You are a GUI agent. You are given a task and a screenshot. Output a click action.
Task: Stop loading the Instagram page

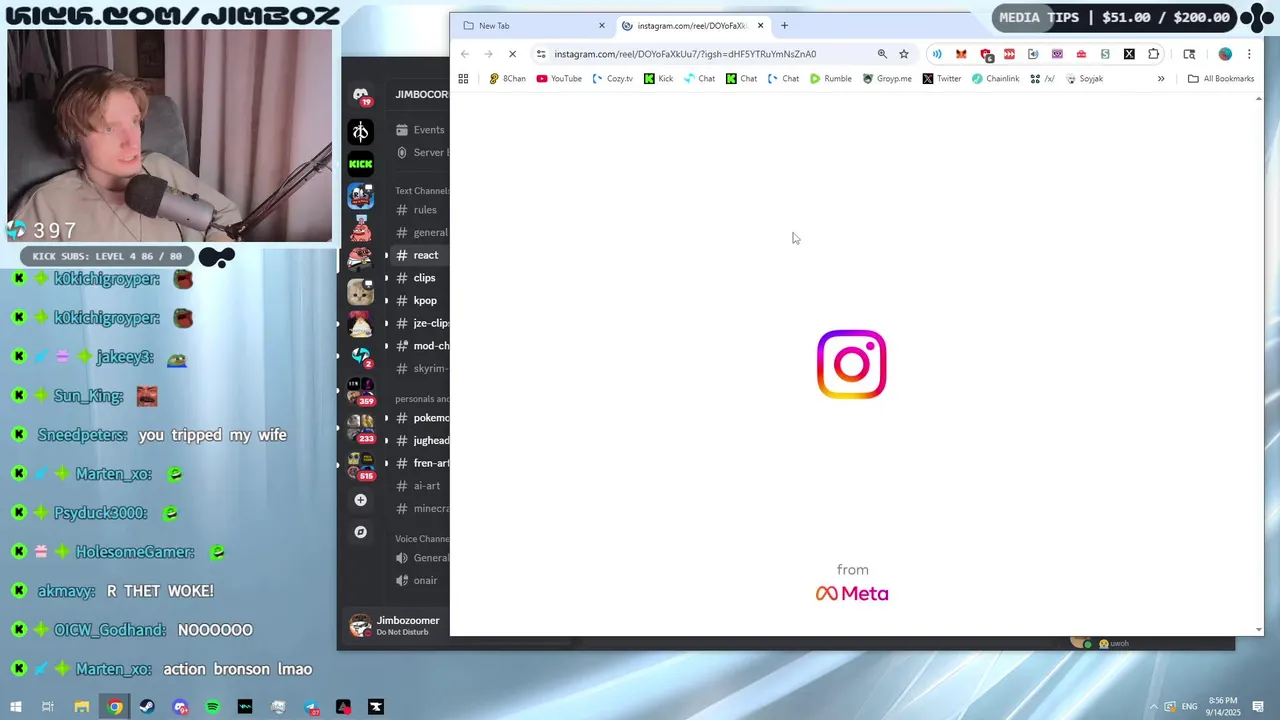point(512,54)
